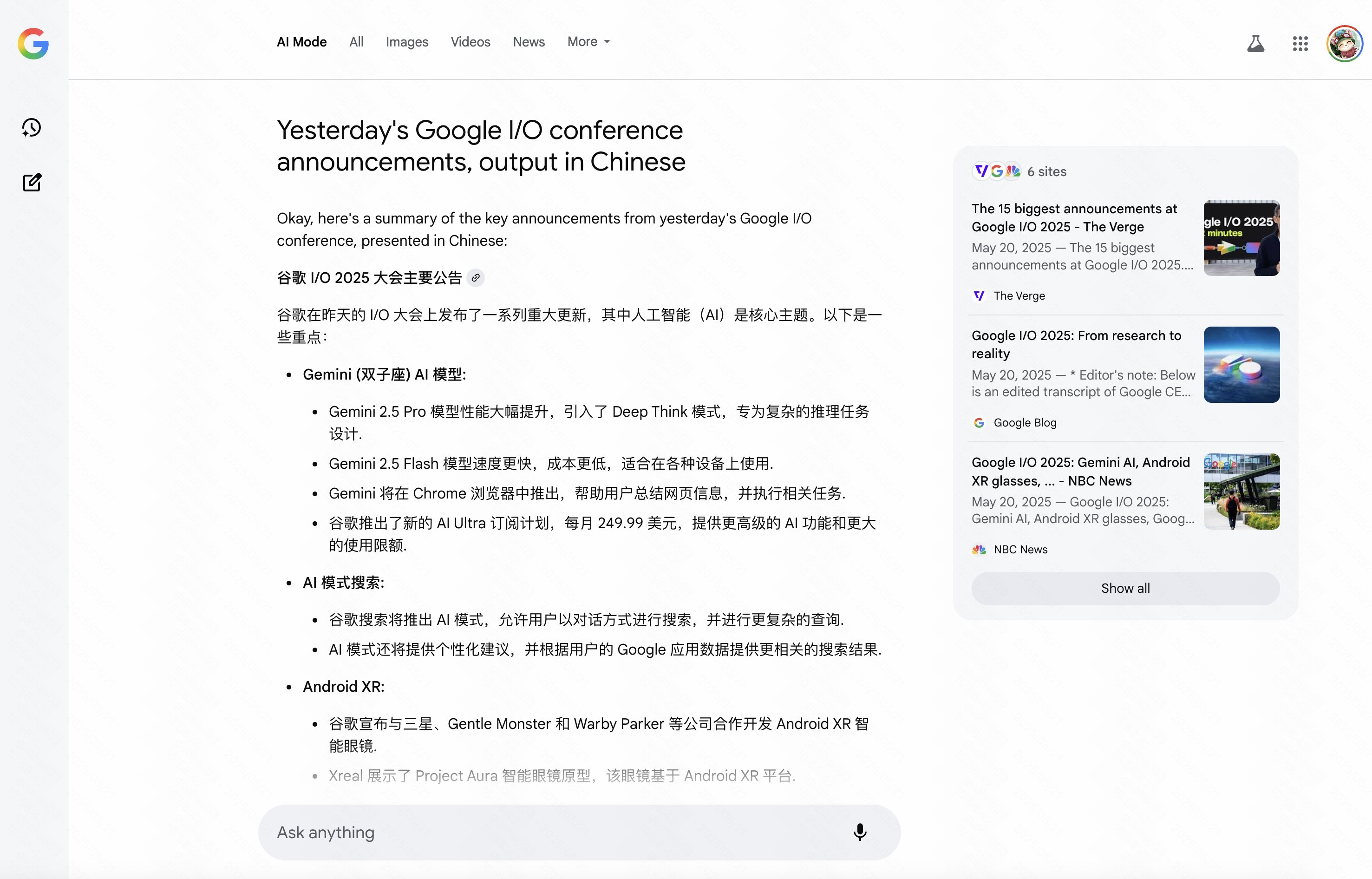
Task: Click the 6 sites label
Action: tap(1046, 171)
